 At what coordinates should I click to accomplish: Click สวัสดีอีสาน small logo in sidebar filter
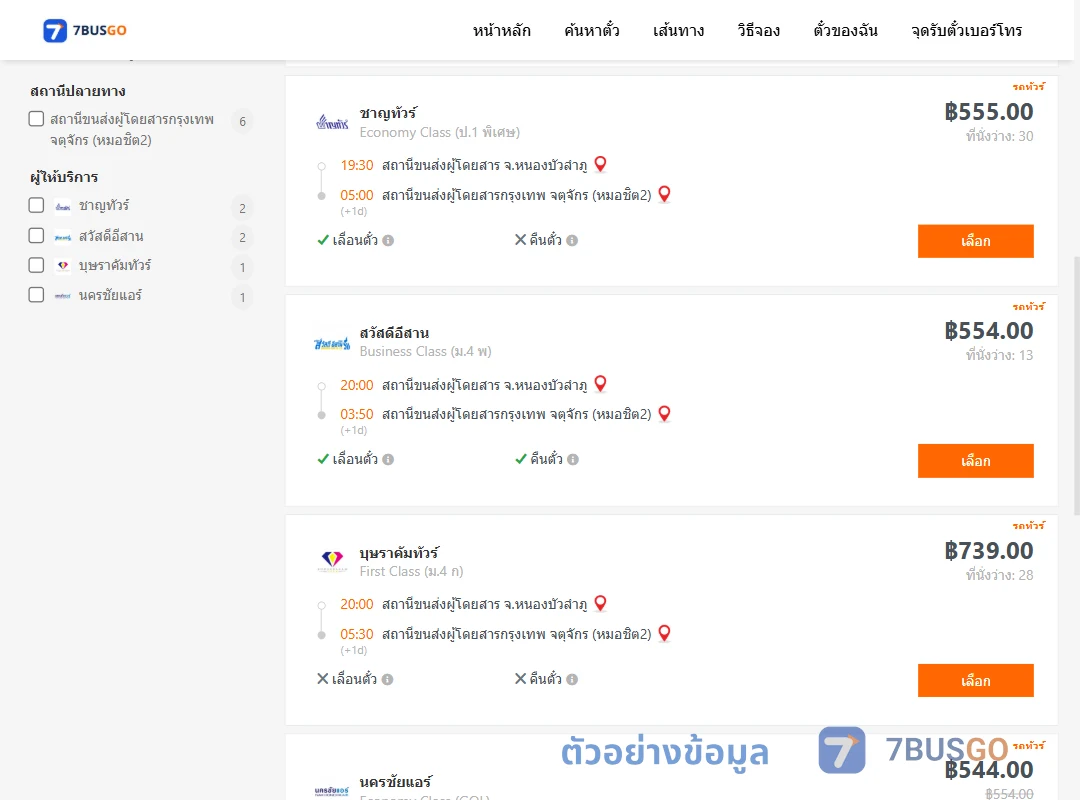[63, 237]
